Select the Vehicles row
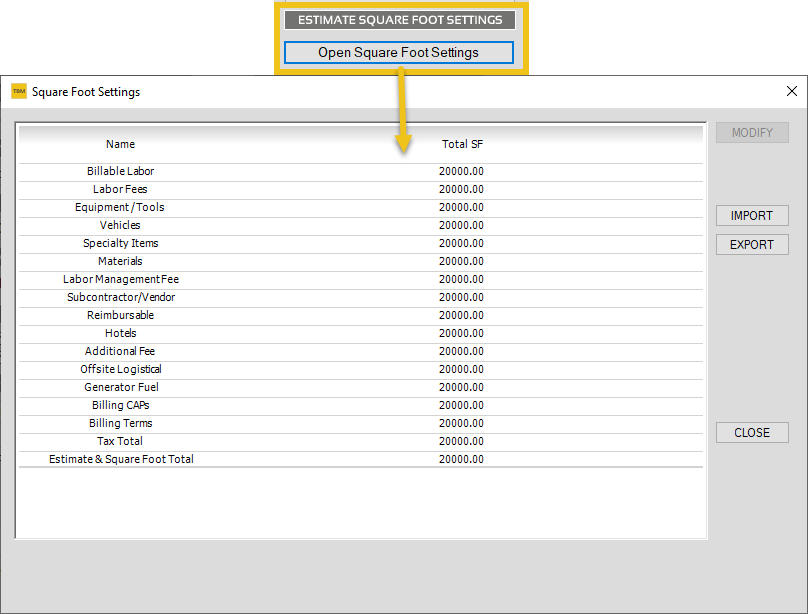This screenshot has height=614, width=808. click(x=361, y=226)
